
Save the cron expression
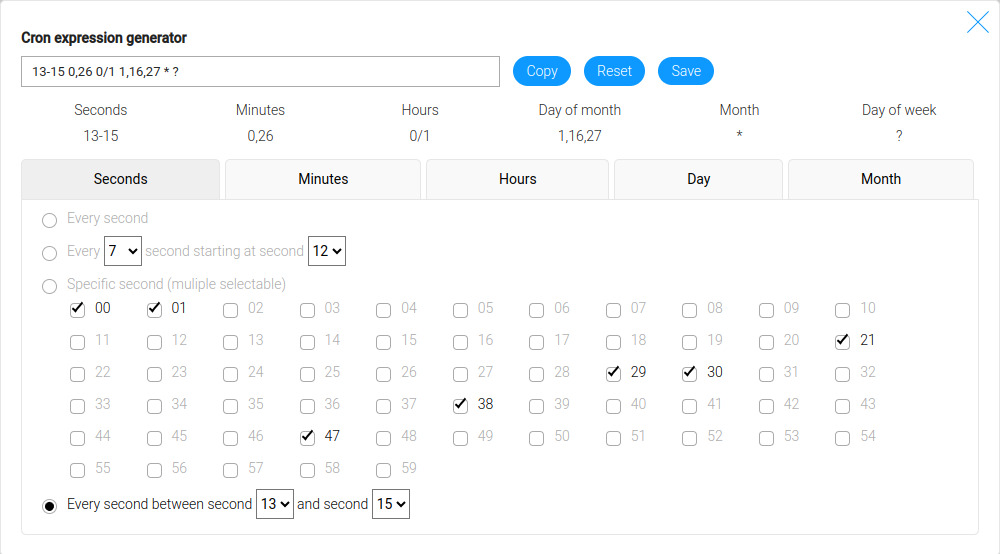point(685,71)
